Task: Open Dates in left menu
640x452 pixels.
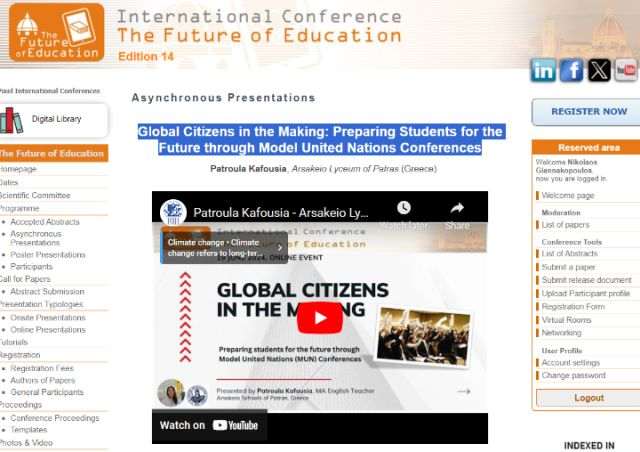Action: [x=9, y=183]
